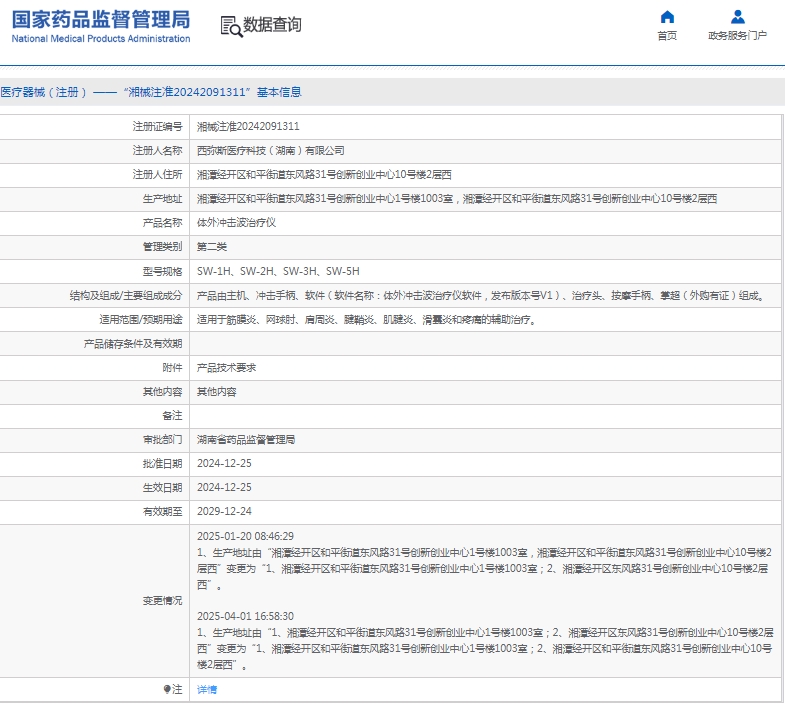Click the 数据查询 heading text
Screen dimensions: 785x704
272,25
